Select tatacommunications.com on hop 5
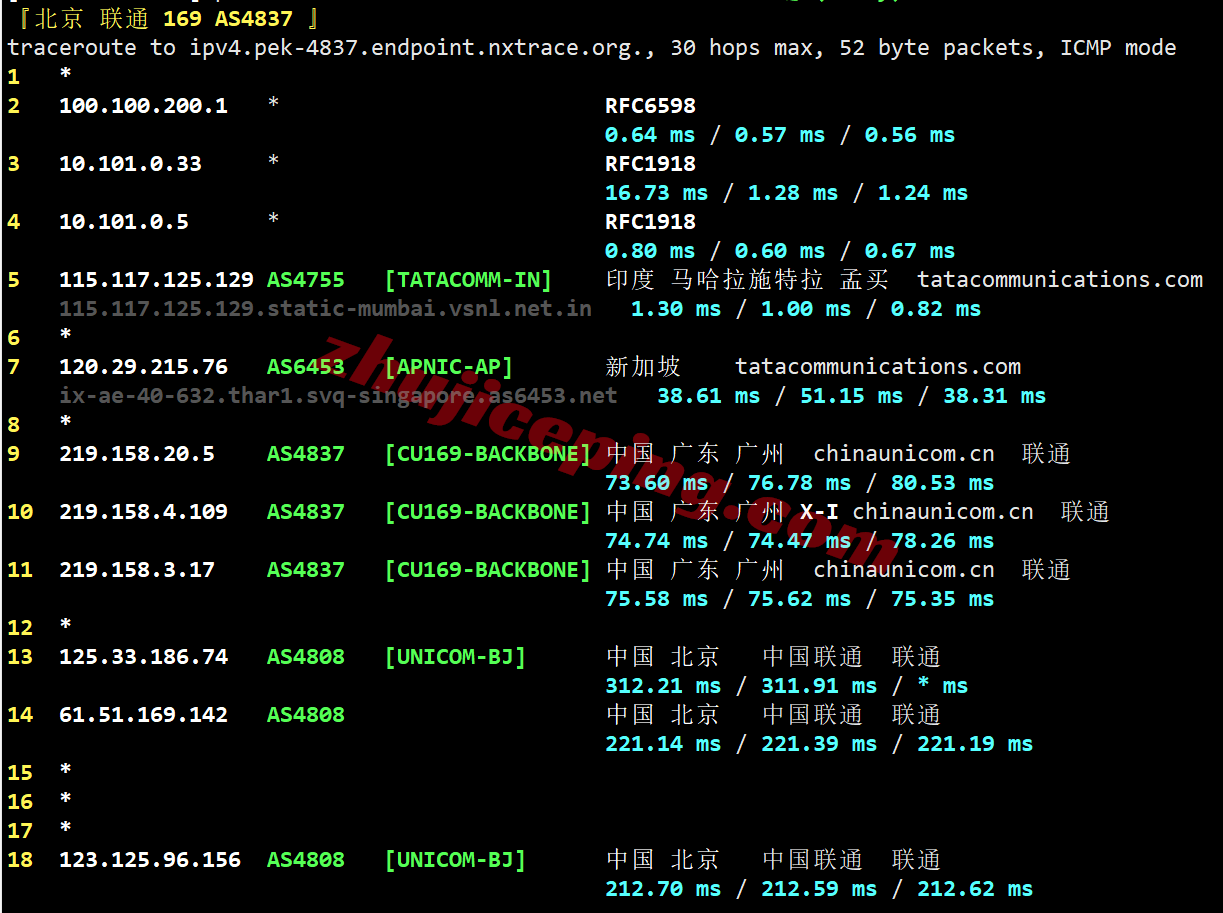Viewport: 1223px width, 913px height. [1060, 279]
